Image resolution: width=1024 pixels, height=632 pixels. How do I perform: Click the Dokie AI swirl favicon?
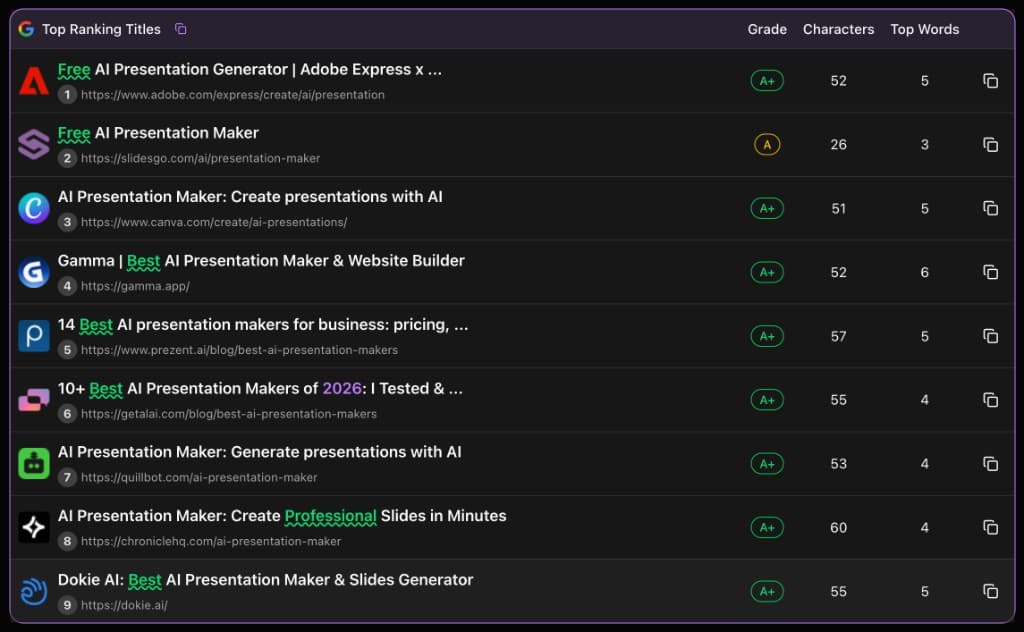point(34,591)
